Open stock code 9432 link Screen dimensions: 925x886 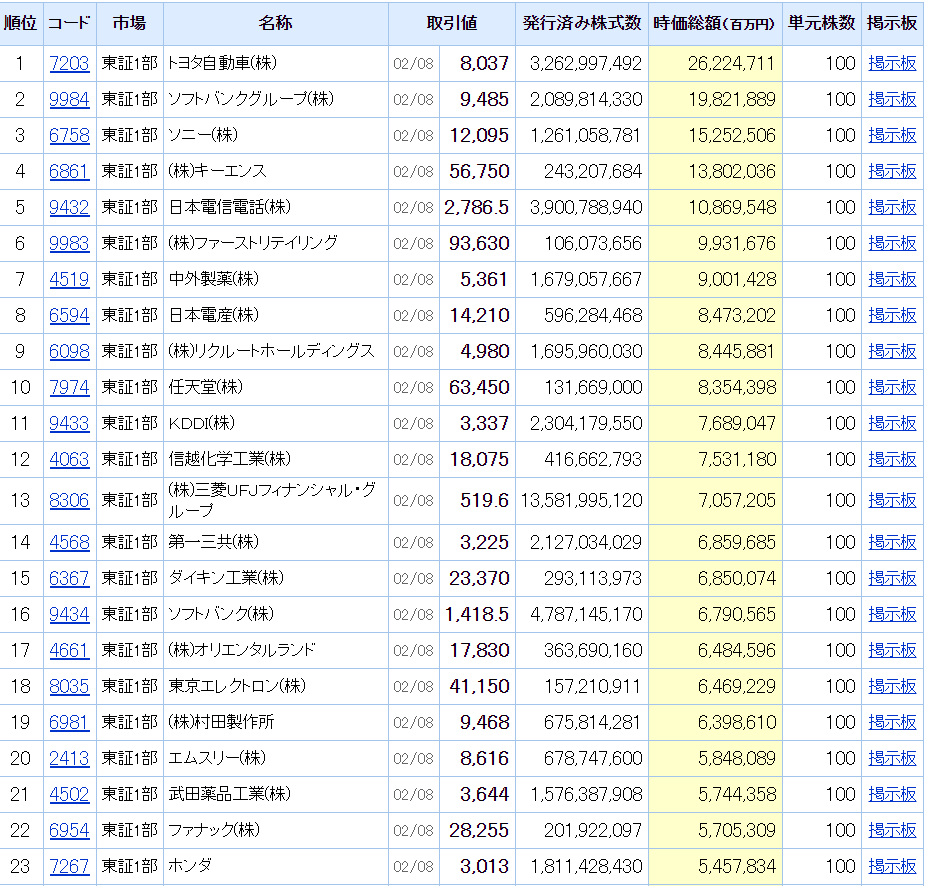point(69,207)
